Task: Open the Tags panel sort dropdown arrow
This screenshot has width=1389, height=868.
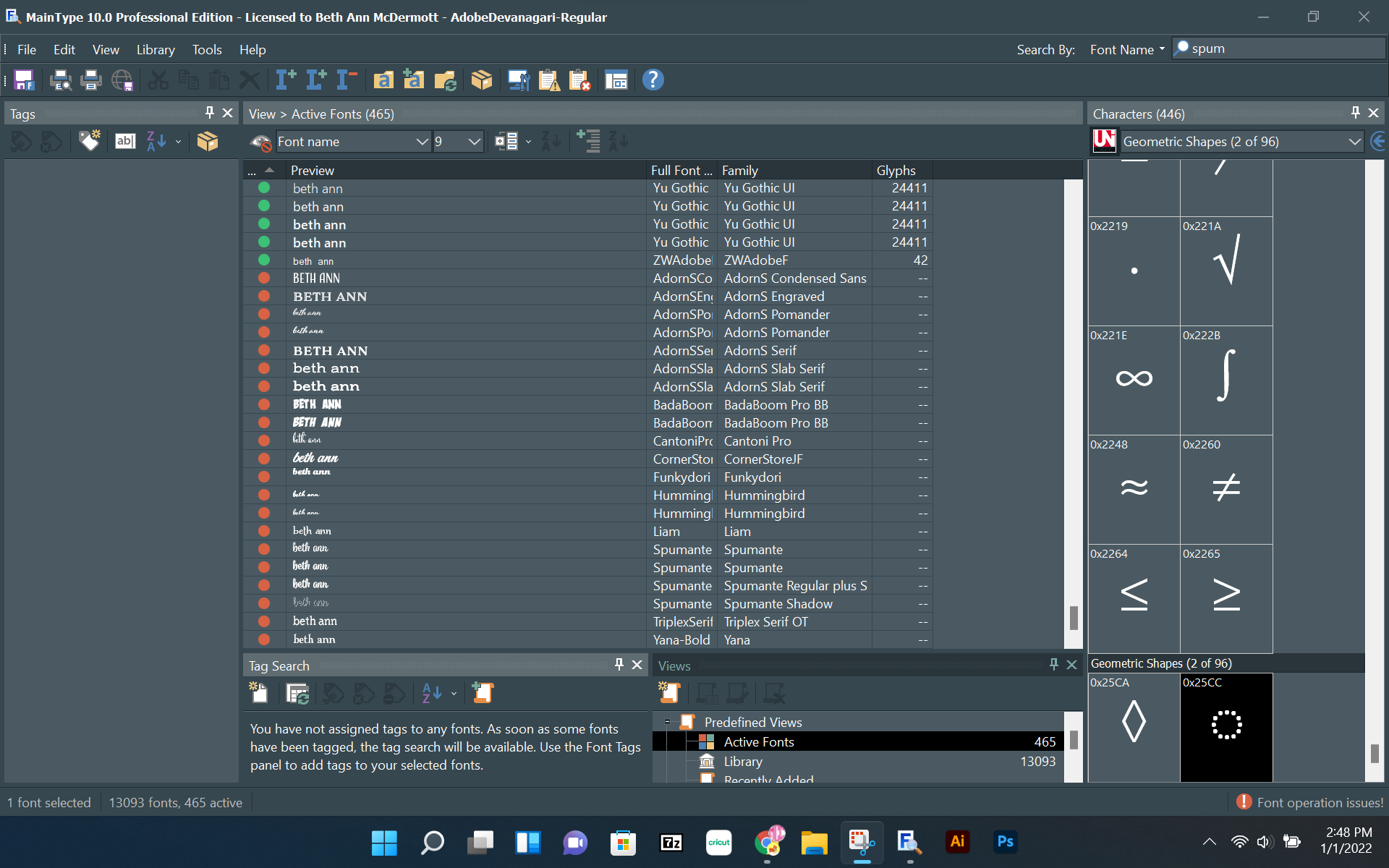Action: click(178, 142)
